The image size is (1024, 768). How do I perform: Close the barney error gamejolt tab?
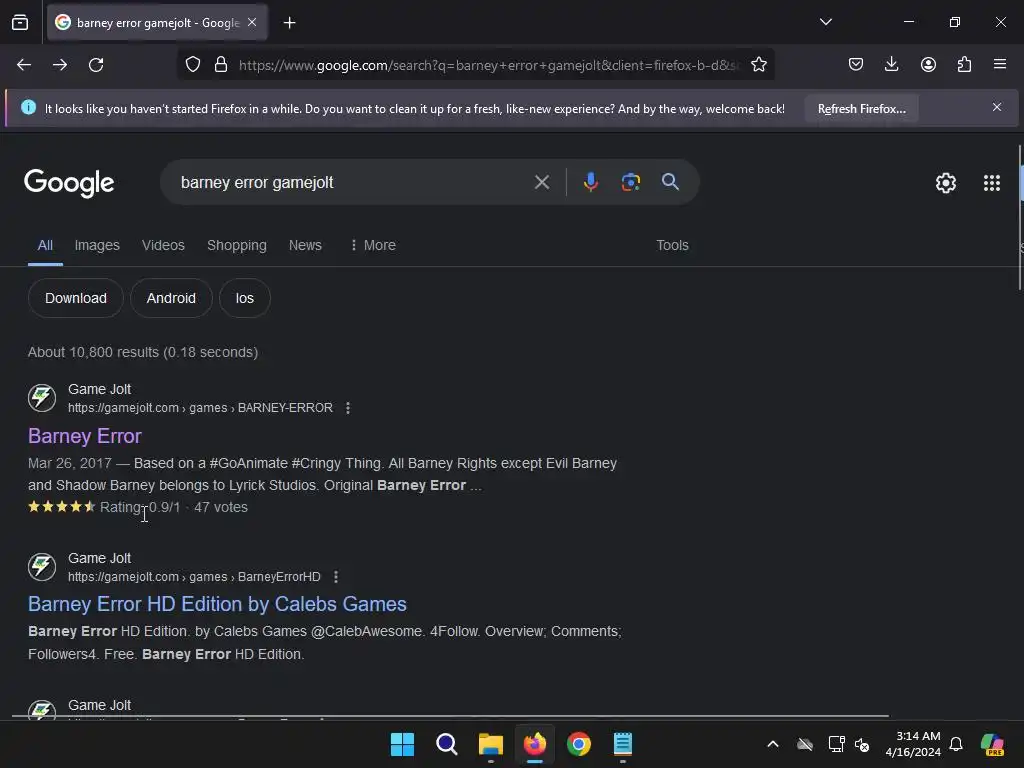[x=252, y=22]
